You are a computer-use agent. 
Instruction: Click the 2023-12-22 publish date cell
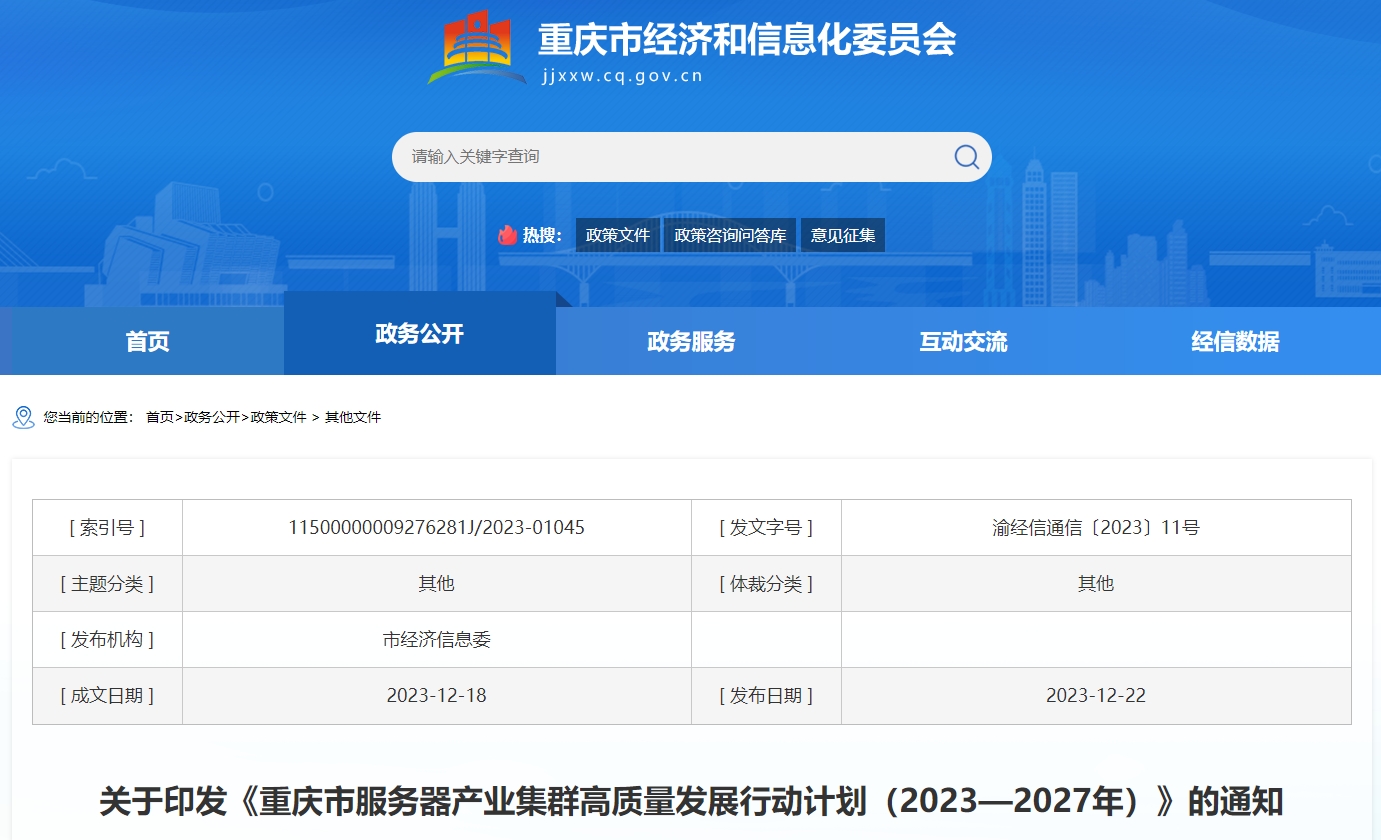click(1096, 696)
